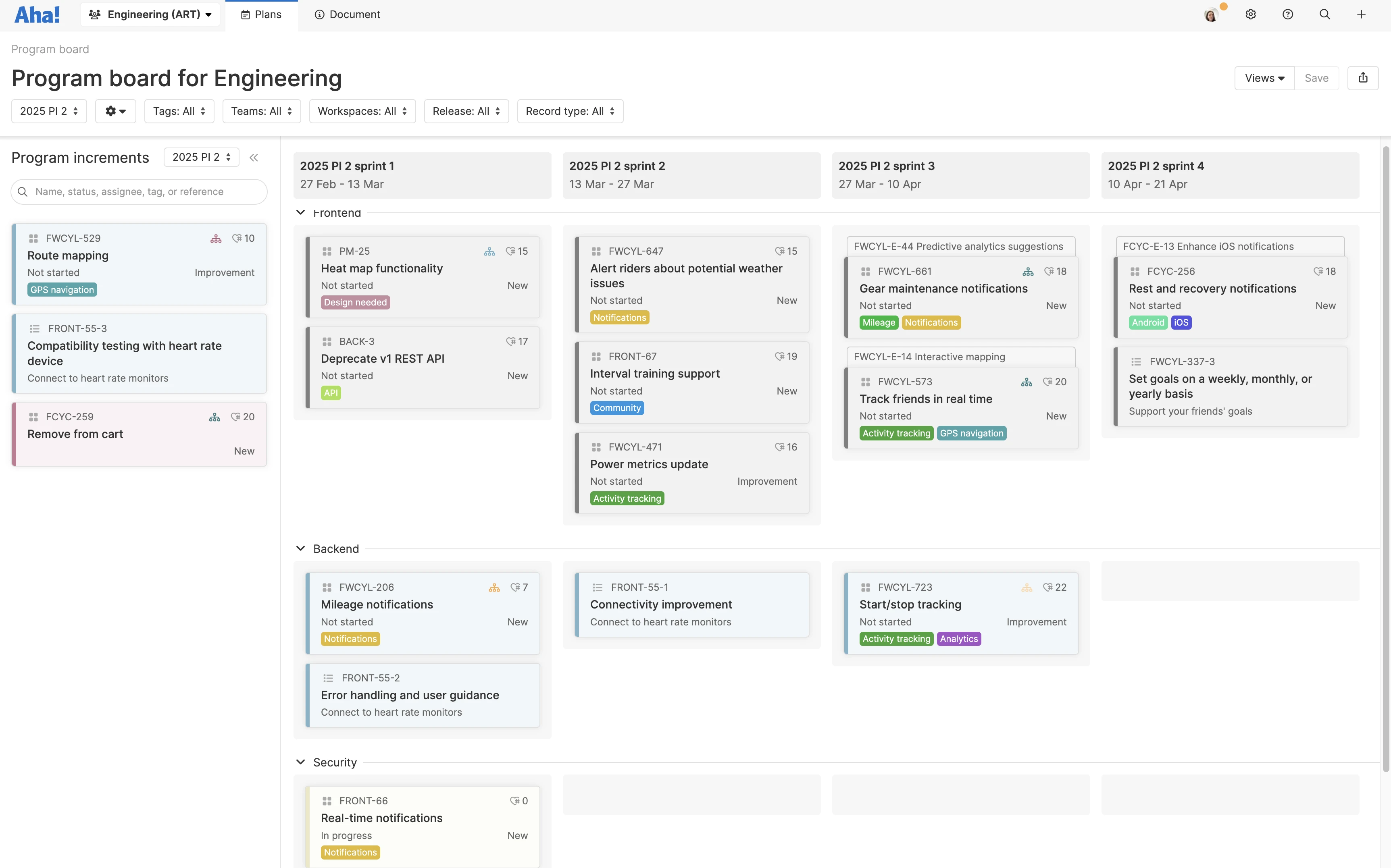
Task: Open the Aha! settings gear icon
Action: (x=1250, y=15)
